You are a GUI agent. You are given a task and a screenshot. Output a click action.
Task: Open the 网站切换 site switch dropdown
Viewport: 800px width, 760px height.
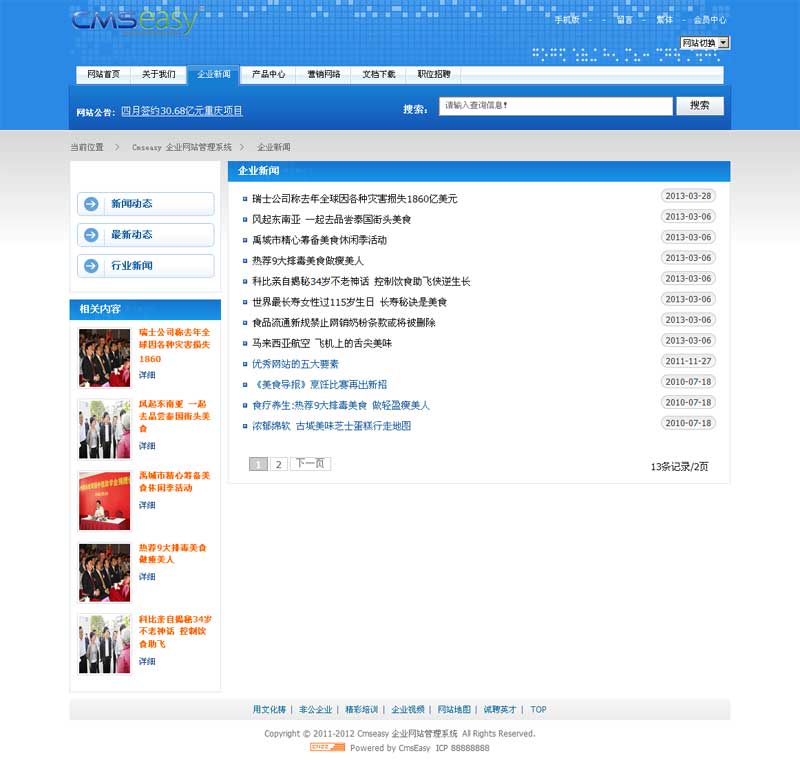click(705, 43)
